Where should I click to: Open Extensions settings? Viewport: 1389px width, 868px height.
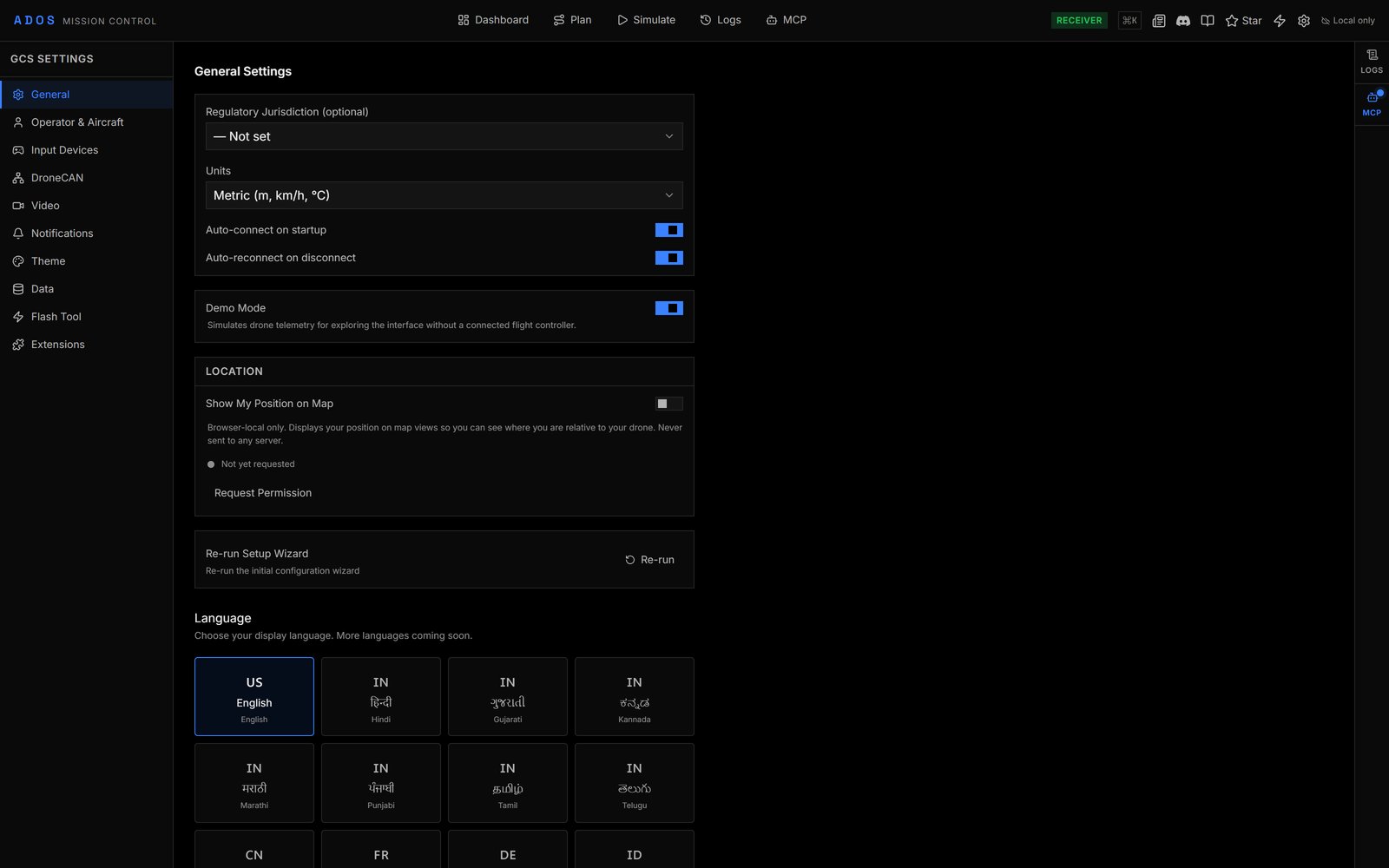point(87,345)
